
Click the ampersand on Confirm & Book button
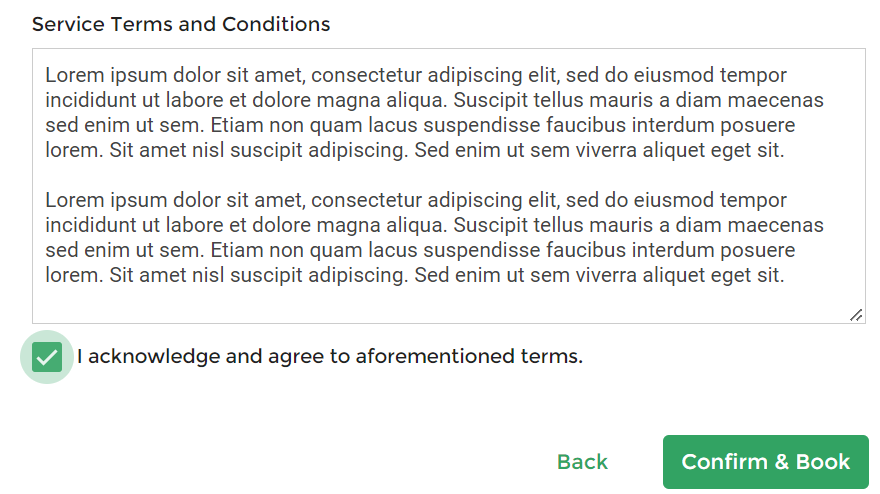pyautogui.click(x=782, y=461)
